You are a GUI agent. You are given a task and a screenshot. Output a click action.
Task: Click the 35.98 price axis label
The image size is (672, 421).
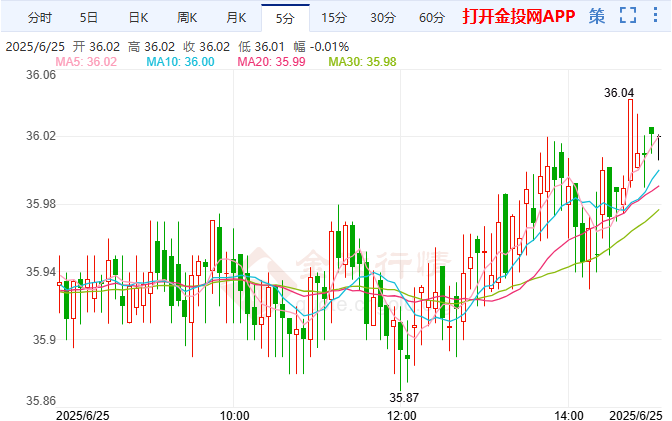(41, 204)
